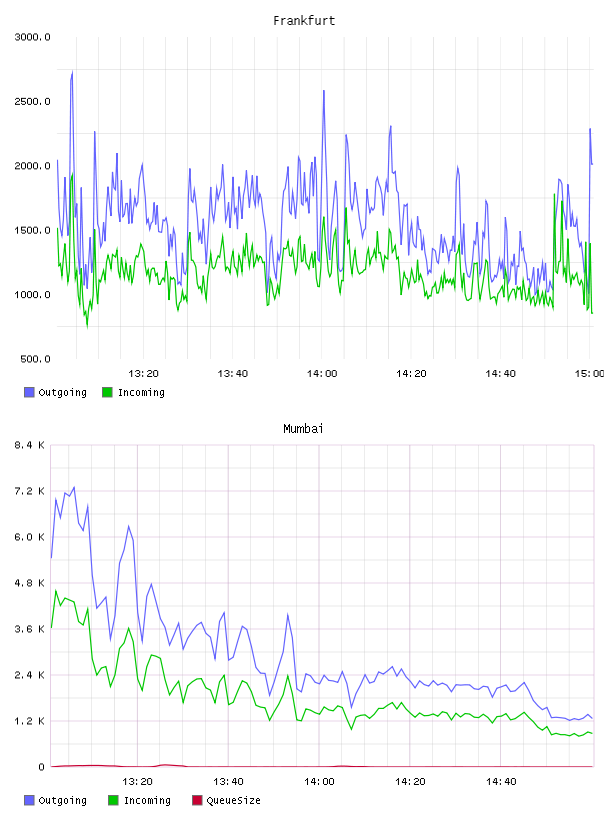Click the 1000.0 y-axis label in Frankfurt
Viewport: 608px width, 816px height.
tap(32, 295)
